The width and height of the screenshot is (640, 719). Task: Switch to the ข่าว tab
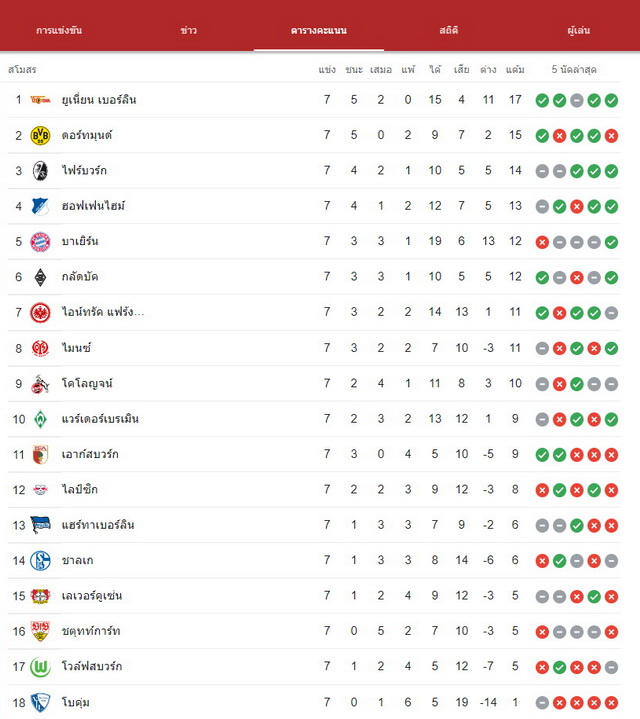188,30
